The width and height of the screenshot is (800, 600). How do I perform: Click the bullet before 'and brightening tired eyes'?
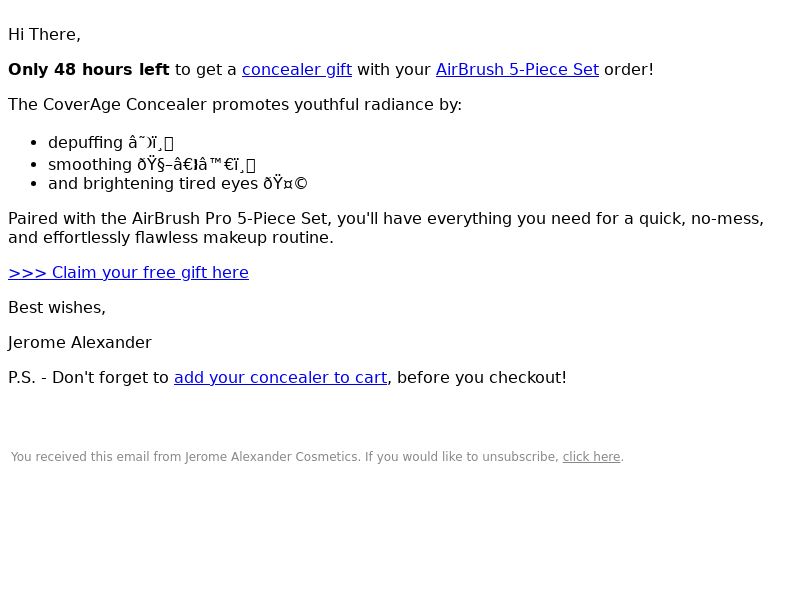pyautogui.click(x=34, y=184)
